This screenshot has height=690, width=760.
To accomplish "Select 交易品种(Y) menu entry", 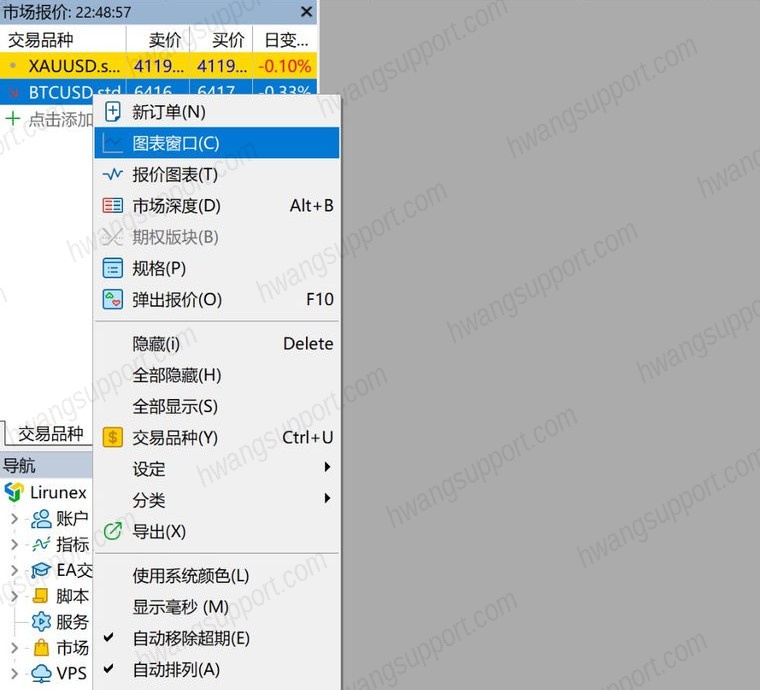I will click(217, 438).
